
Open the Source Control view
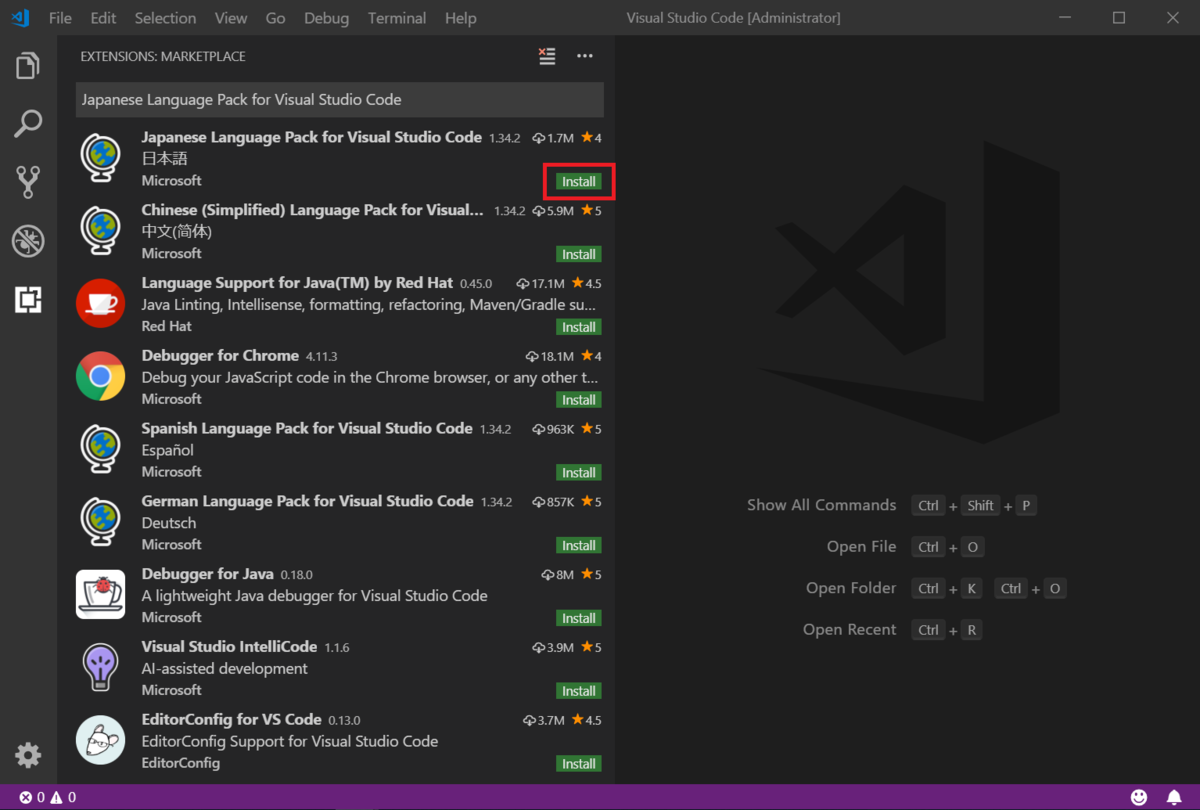28,182
